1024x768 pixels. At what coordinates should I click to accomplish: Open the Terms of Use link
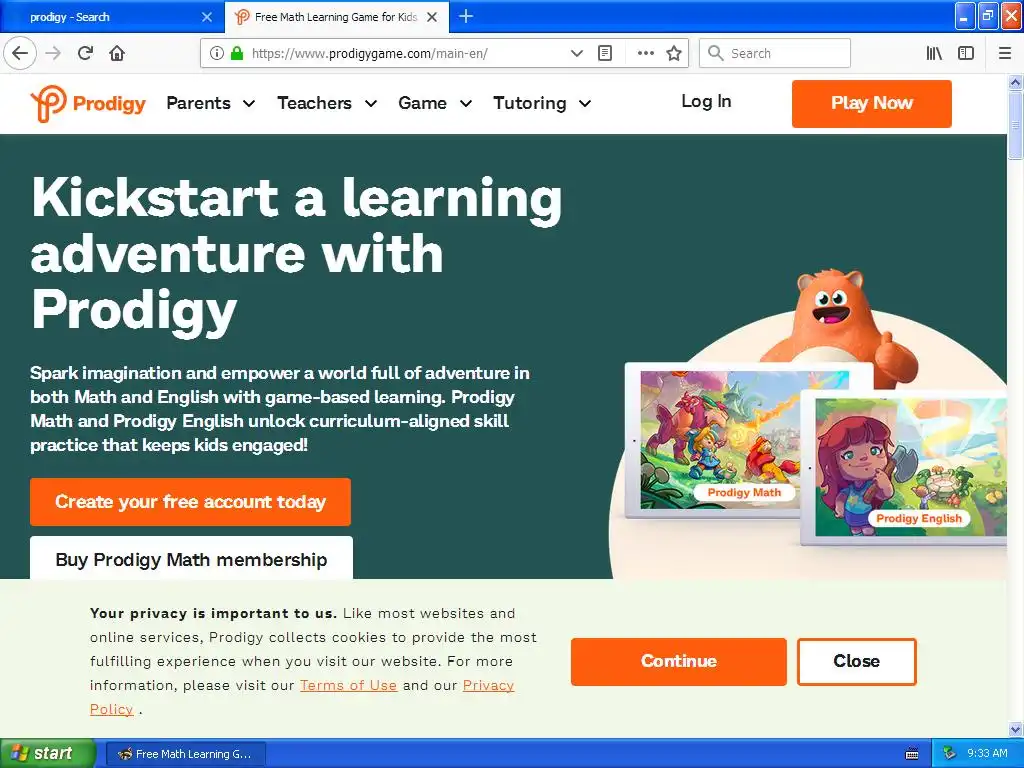[x=348, y=686]
